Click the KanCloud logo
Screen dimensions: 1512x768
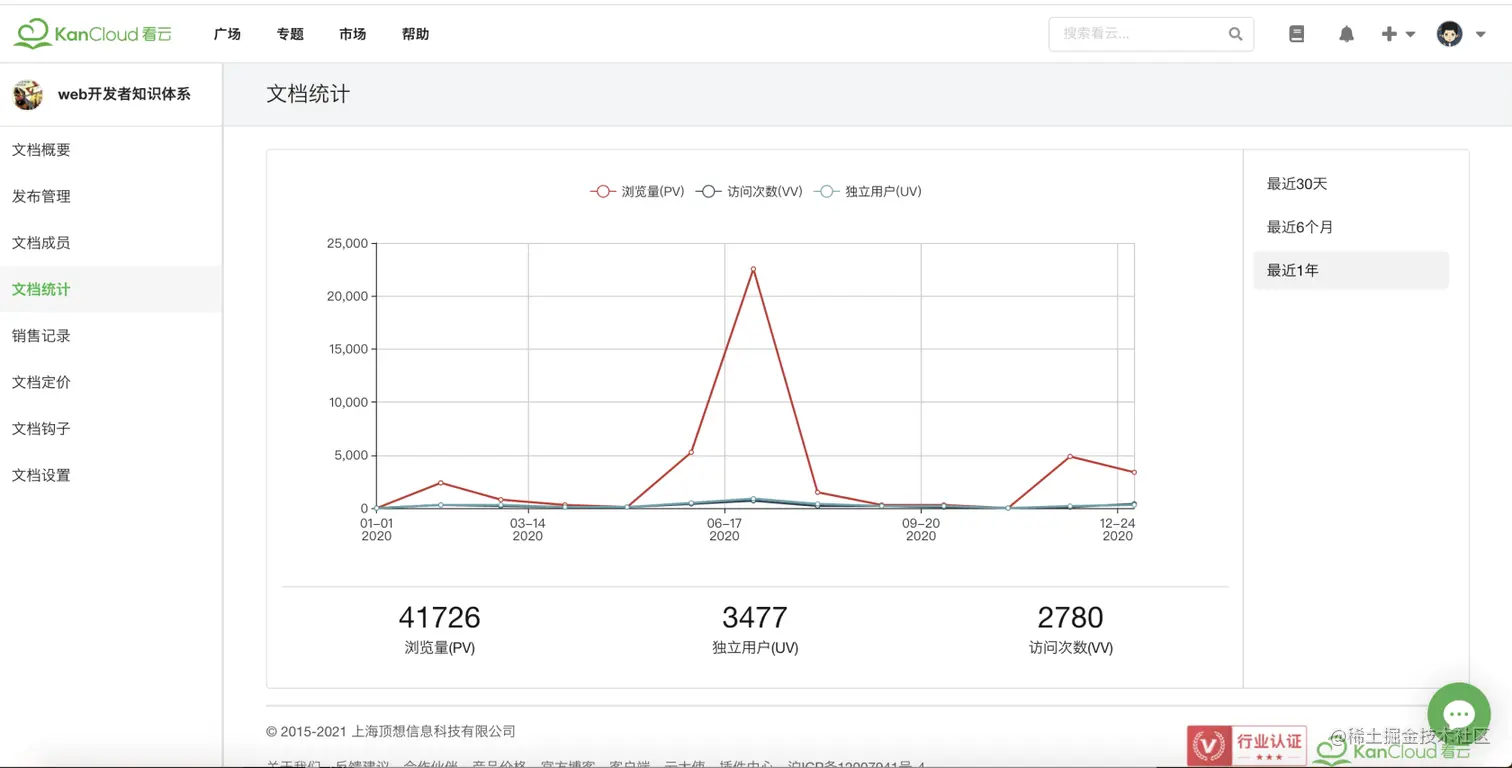click(92, 34)
